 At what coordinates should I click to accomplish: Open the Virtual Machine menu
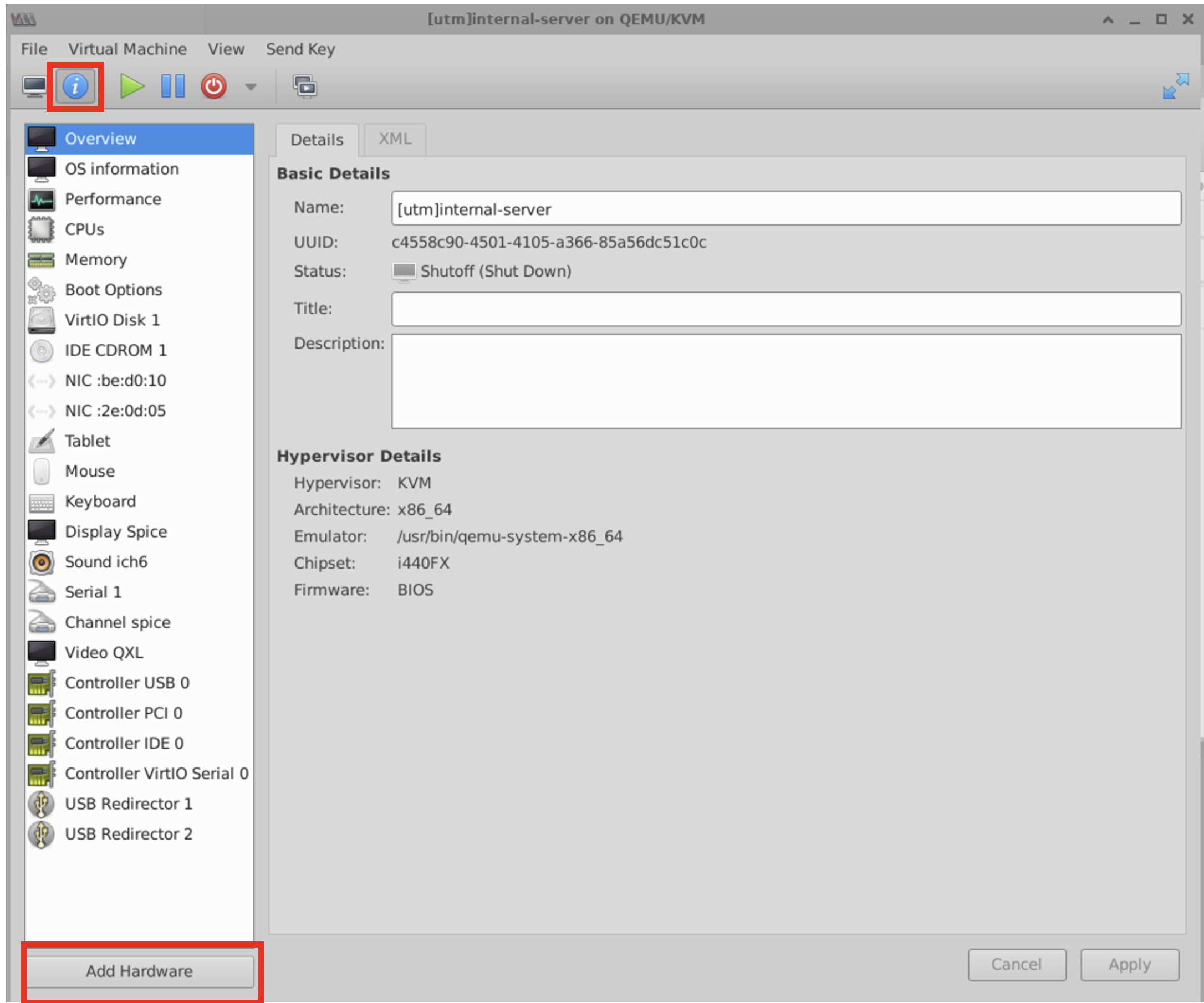pyautogui.click(x=127, y=49)
